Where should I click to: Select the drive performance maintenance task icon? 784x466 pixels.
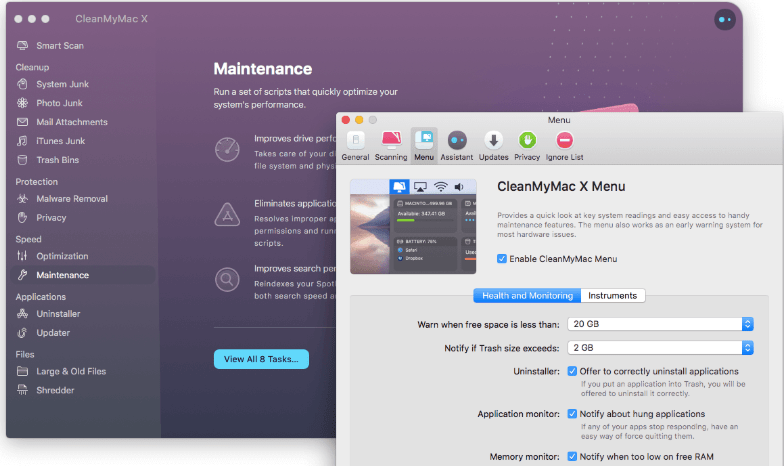[x=227, y=150]
